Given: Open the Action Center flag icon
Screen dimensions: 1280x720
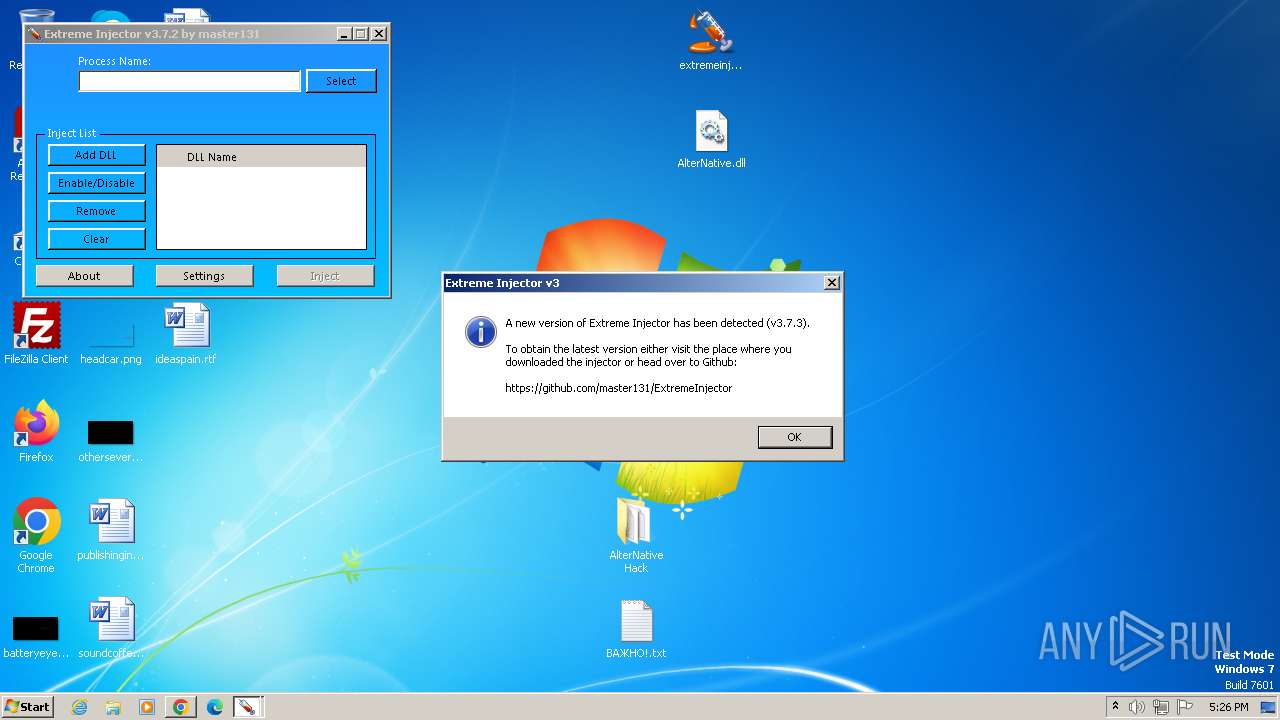Looking at the screenshot, I should coord(1185,707).
